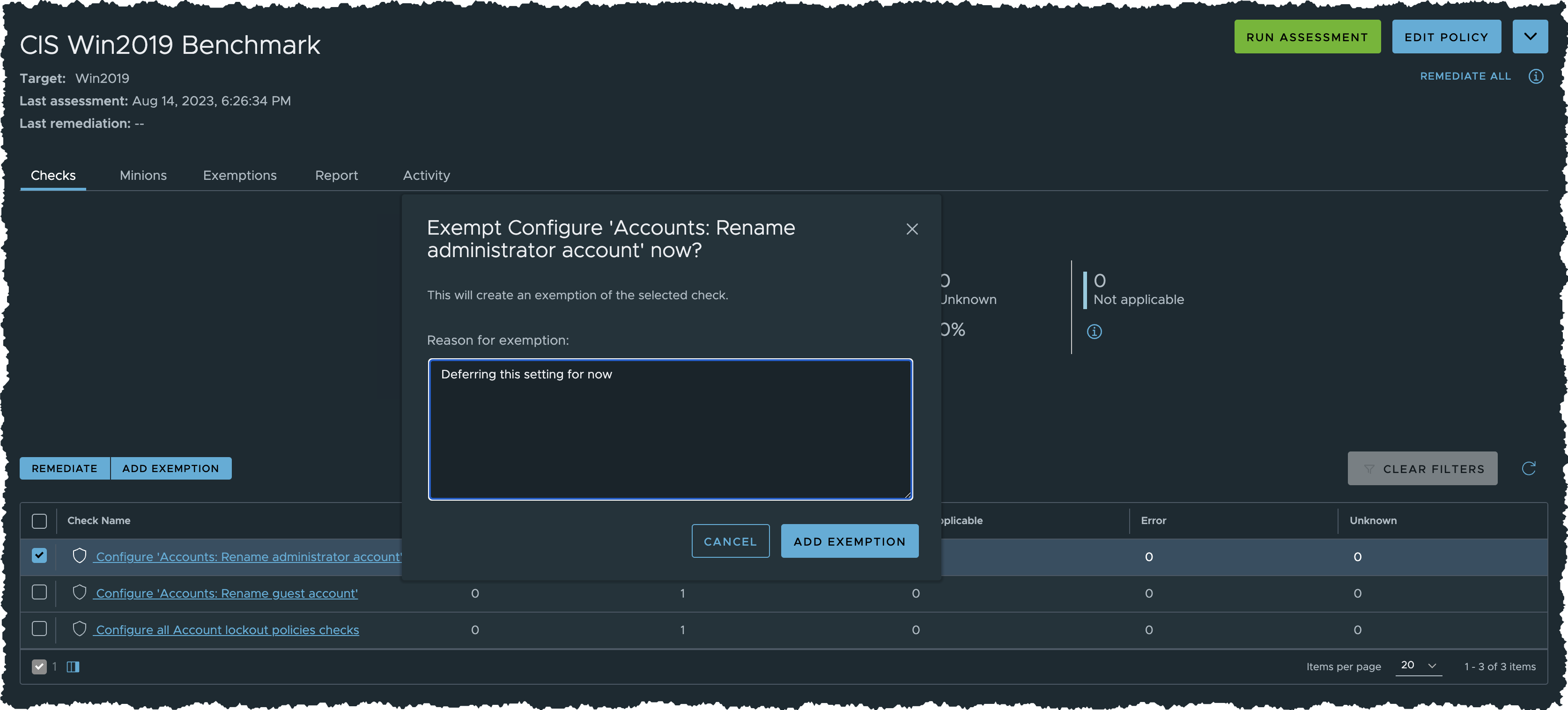Click Cancel in the exemption dialog
This screenshot has width=1568, height=710.
pos(731,541)
